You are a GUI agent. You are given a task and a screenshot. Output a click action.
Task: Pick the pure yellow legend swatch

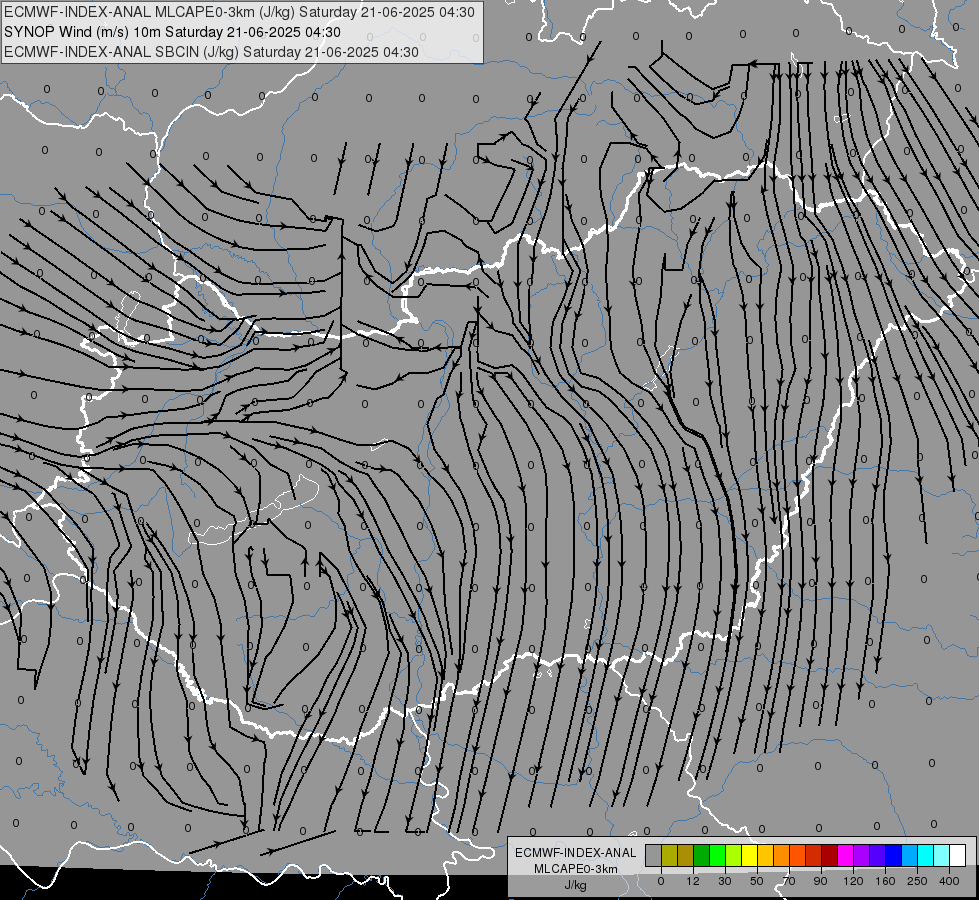click(749, 855)
